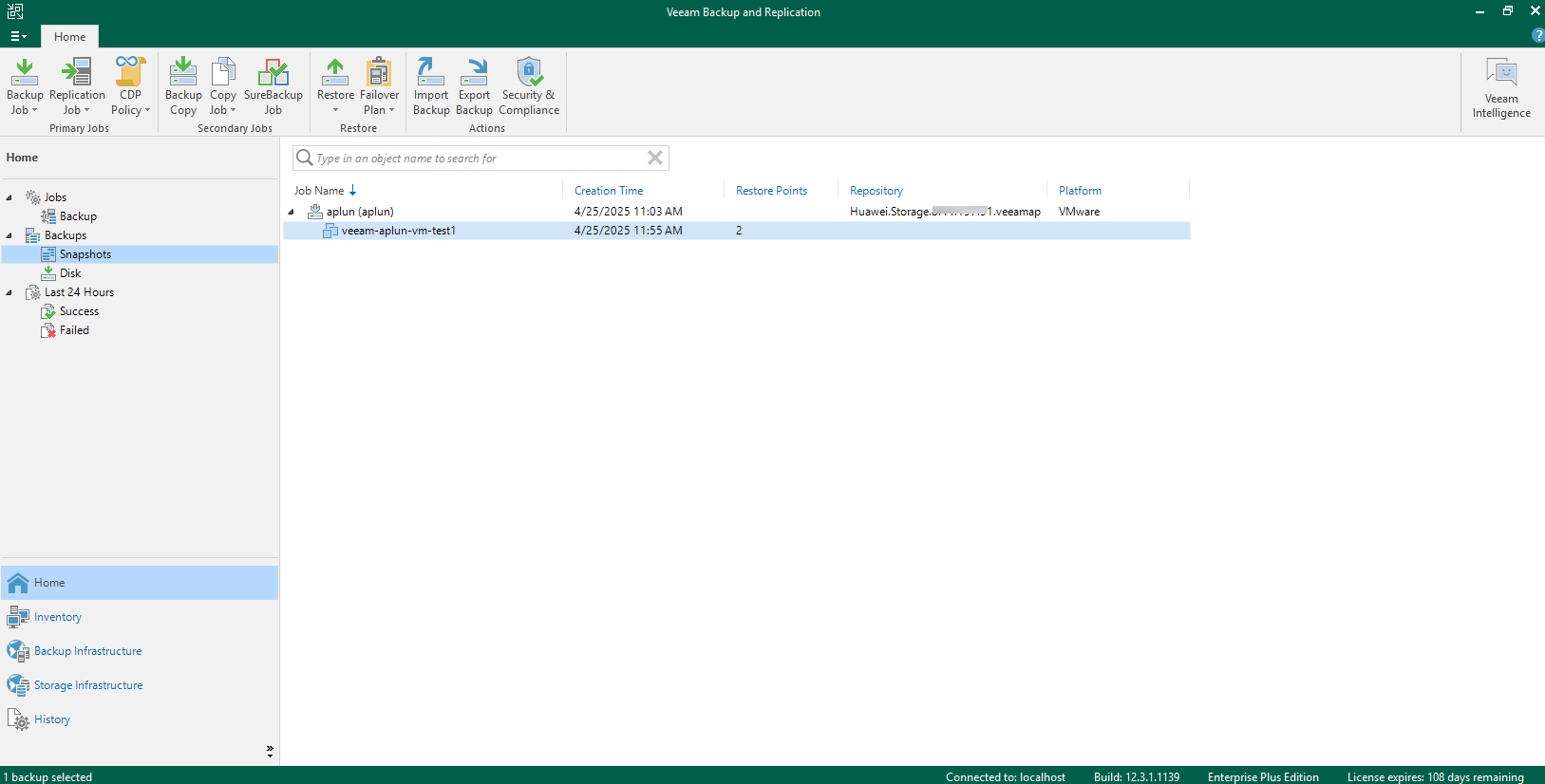
Task: Collapse the Jobs tree node
Action: coord(9,197)
